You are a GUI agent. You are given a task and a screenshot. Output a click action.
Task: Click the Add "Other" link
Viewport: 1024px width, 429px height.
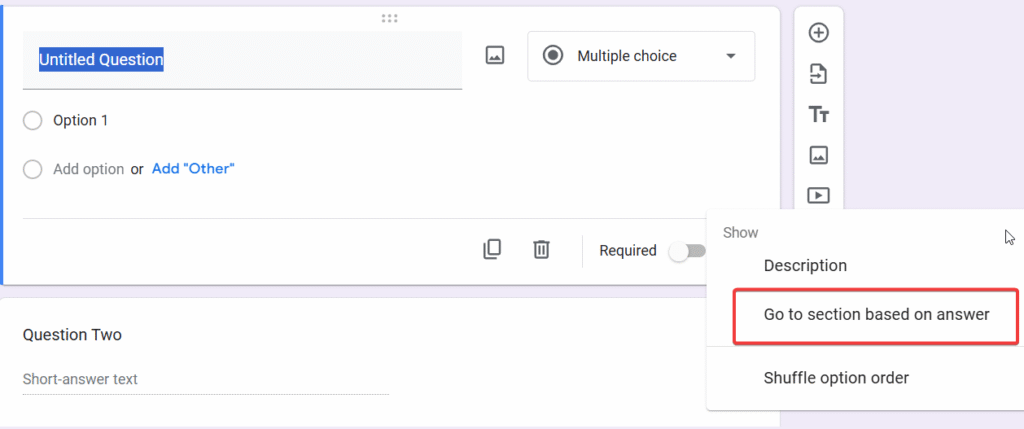[x=193, y=169]
